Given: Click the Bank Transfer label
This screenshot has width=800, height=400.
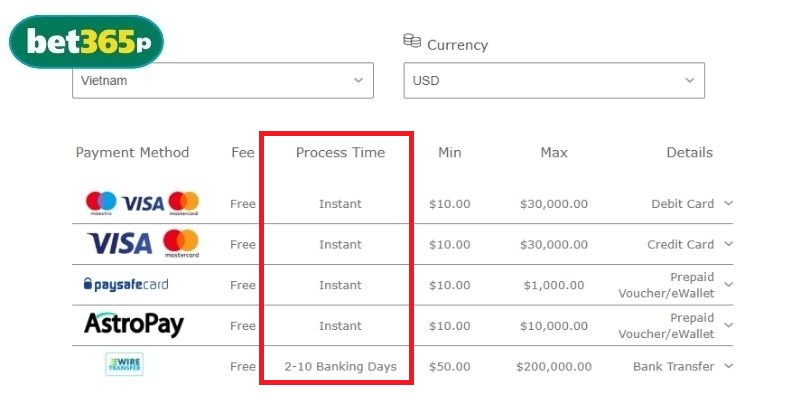Looking at the screenshot, I should pos(673,367).
